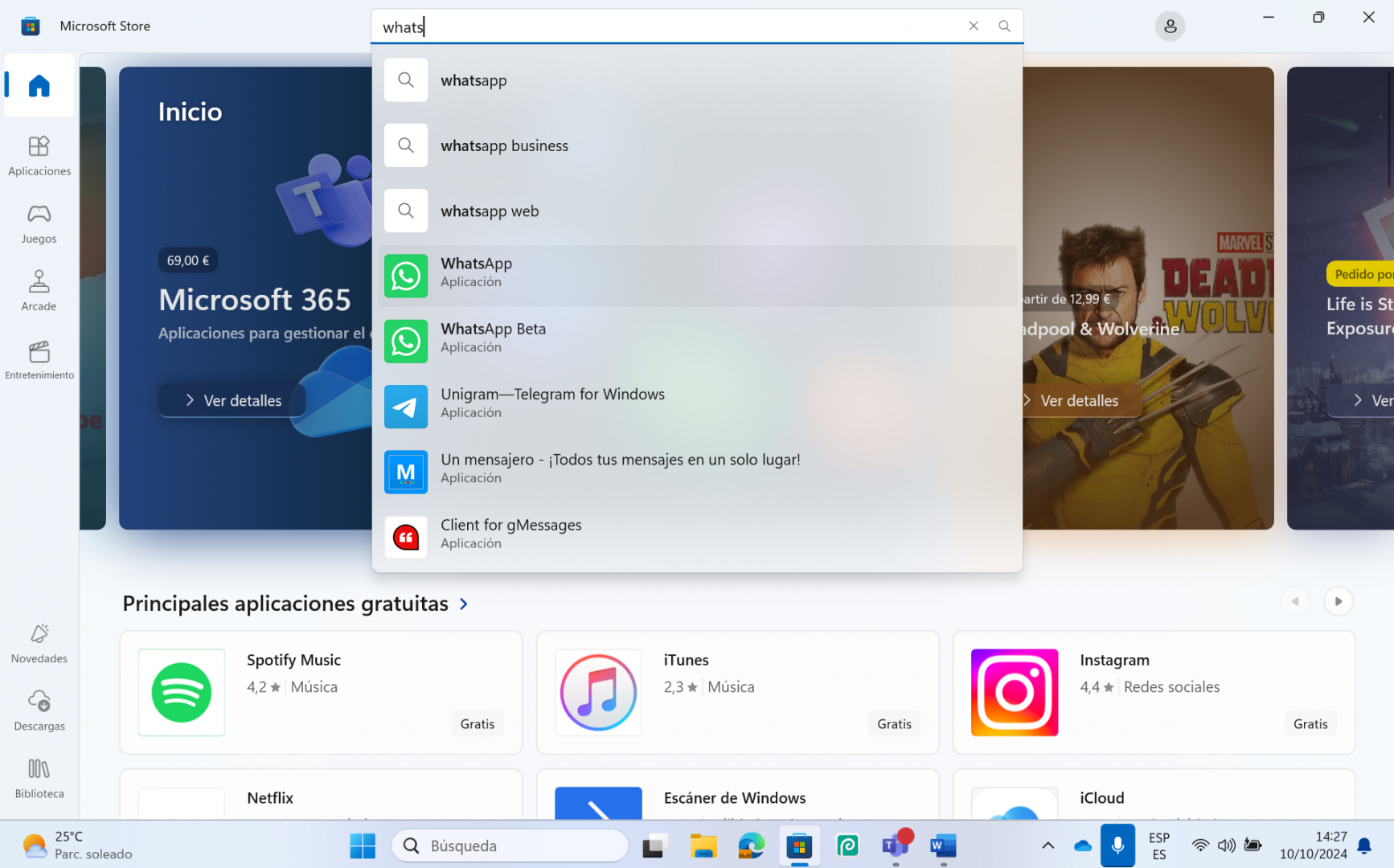
Task: Open the Aplicaciones section in sidebar
Action: [x=39, y=156]
